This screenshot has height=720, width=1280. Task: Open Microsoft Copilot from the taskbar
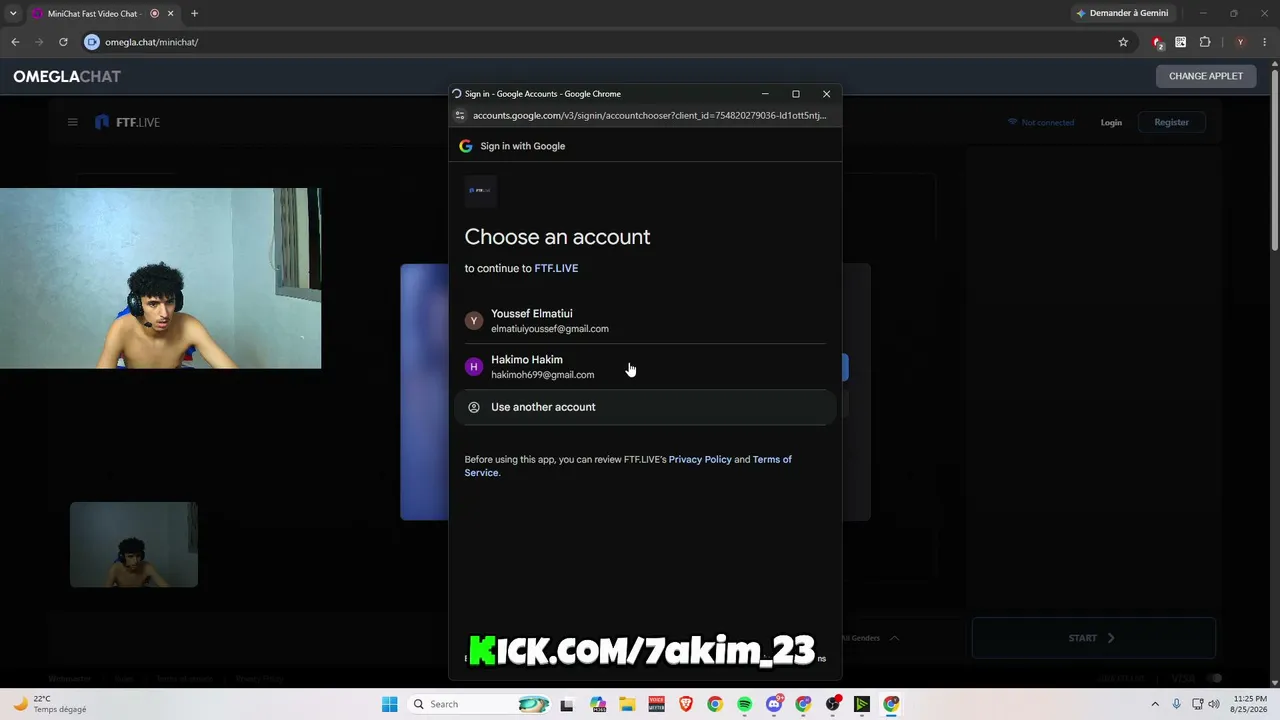coord(598,704)
